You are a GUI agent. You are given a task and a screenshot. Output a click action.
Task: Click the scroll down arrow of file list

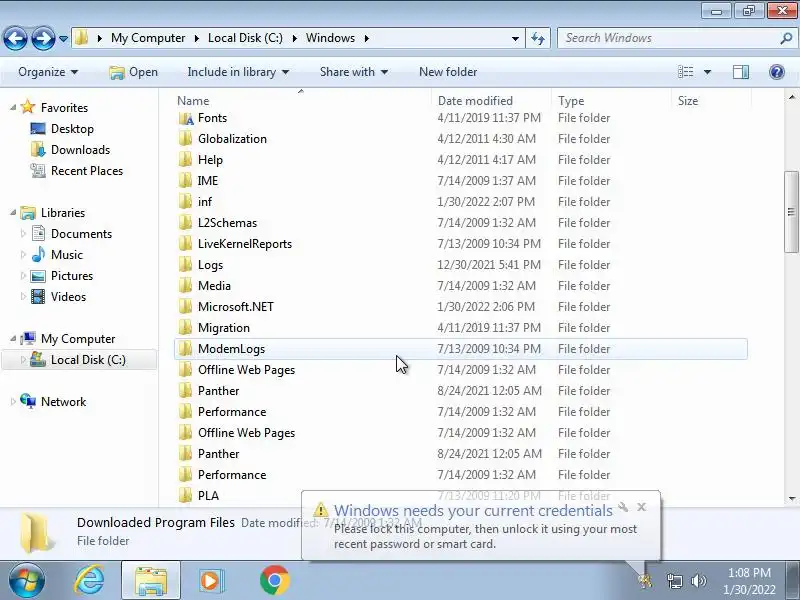pos(791,498)
